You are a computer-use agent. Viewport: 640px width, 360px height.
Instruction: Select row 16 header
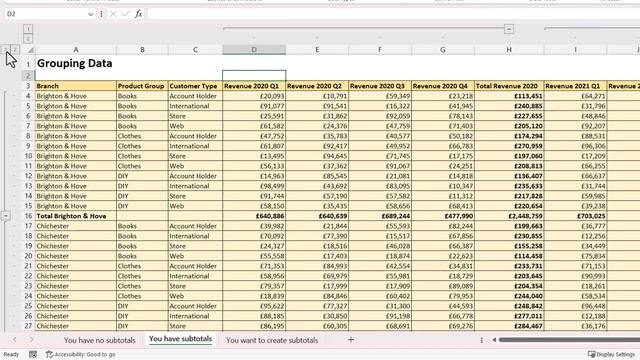click(28, 216)
